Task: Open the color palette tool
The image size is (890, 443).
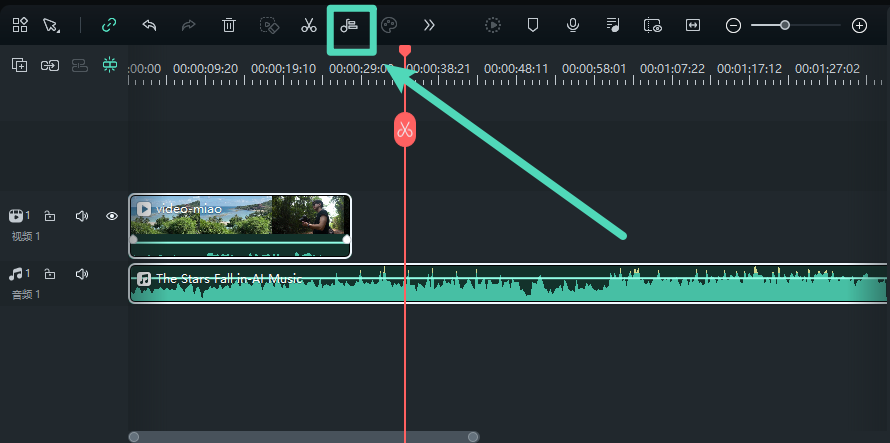Action: (x=390, y=26)
